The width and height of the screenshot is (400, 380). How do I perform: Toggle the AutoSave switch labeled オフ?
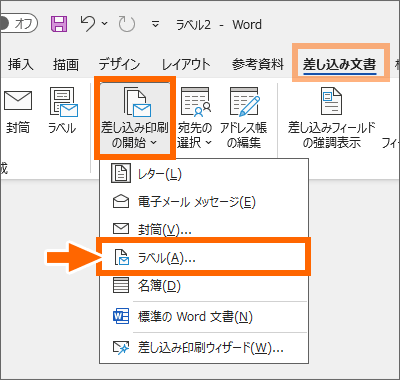pyautogui.click(x=19, y=24)
